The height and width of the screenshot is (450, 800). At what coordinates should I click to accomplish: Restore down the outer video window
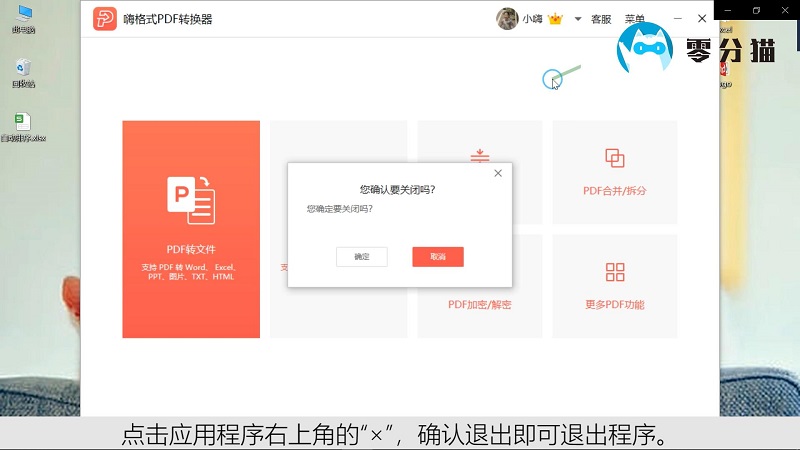(x=756, y=10)
